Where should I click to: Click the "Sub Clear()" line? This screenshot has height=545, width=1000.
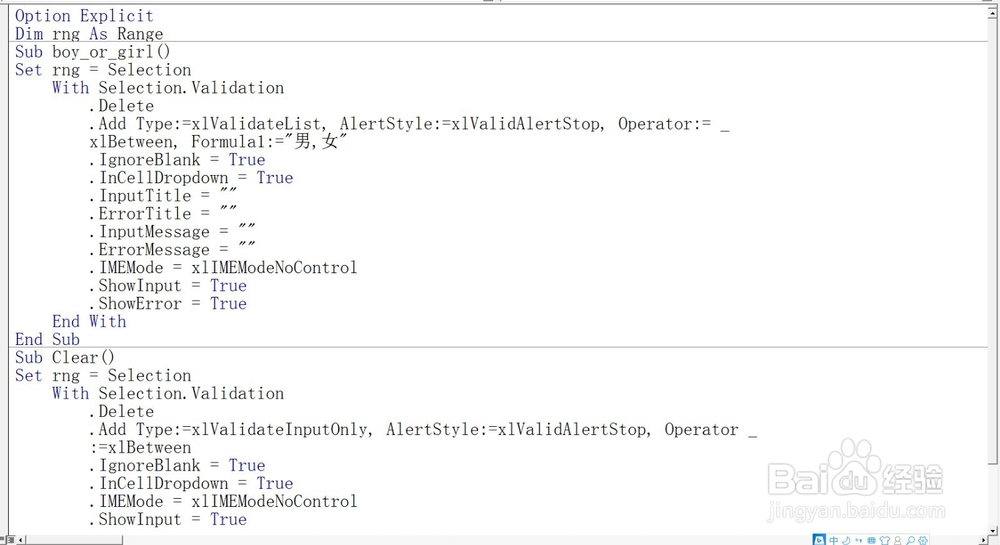[65, 358]
